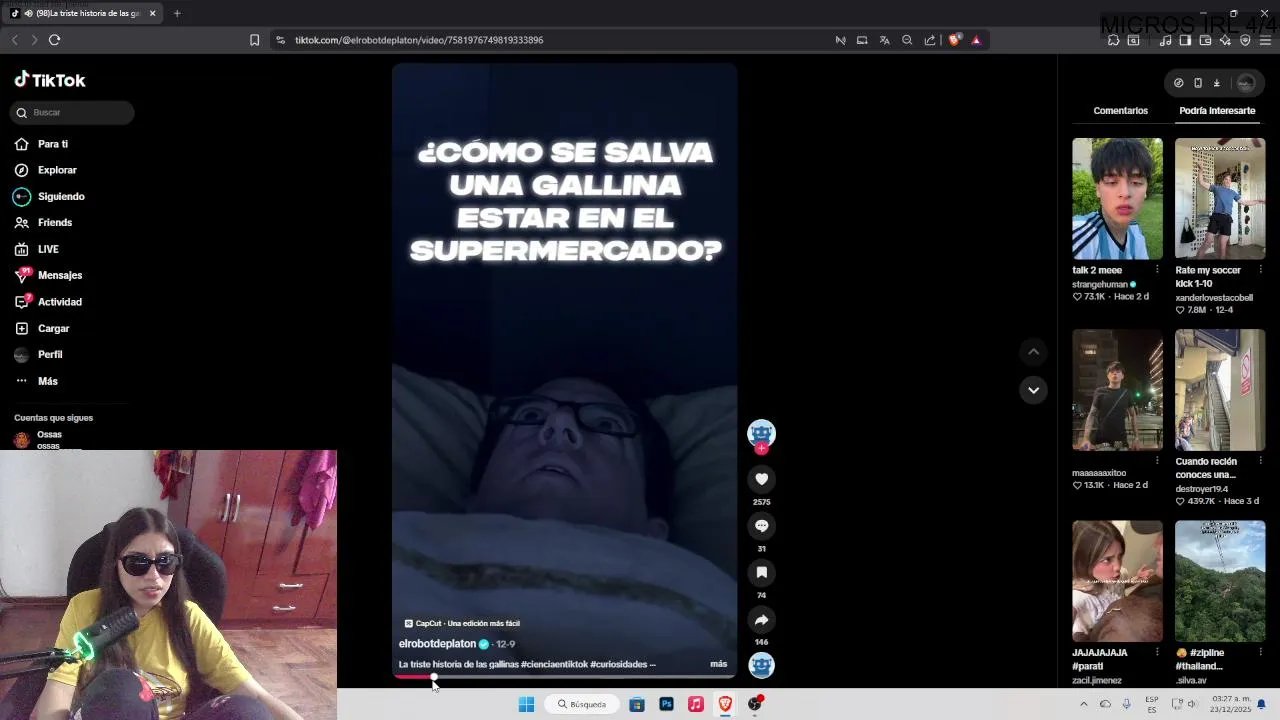The height and width of the screenshot is (720, 1280).
Task: Open the TikTok coins icon in the top pill
Action: [1178, 83]
